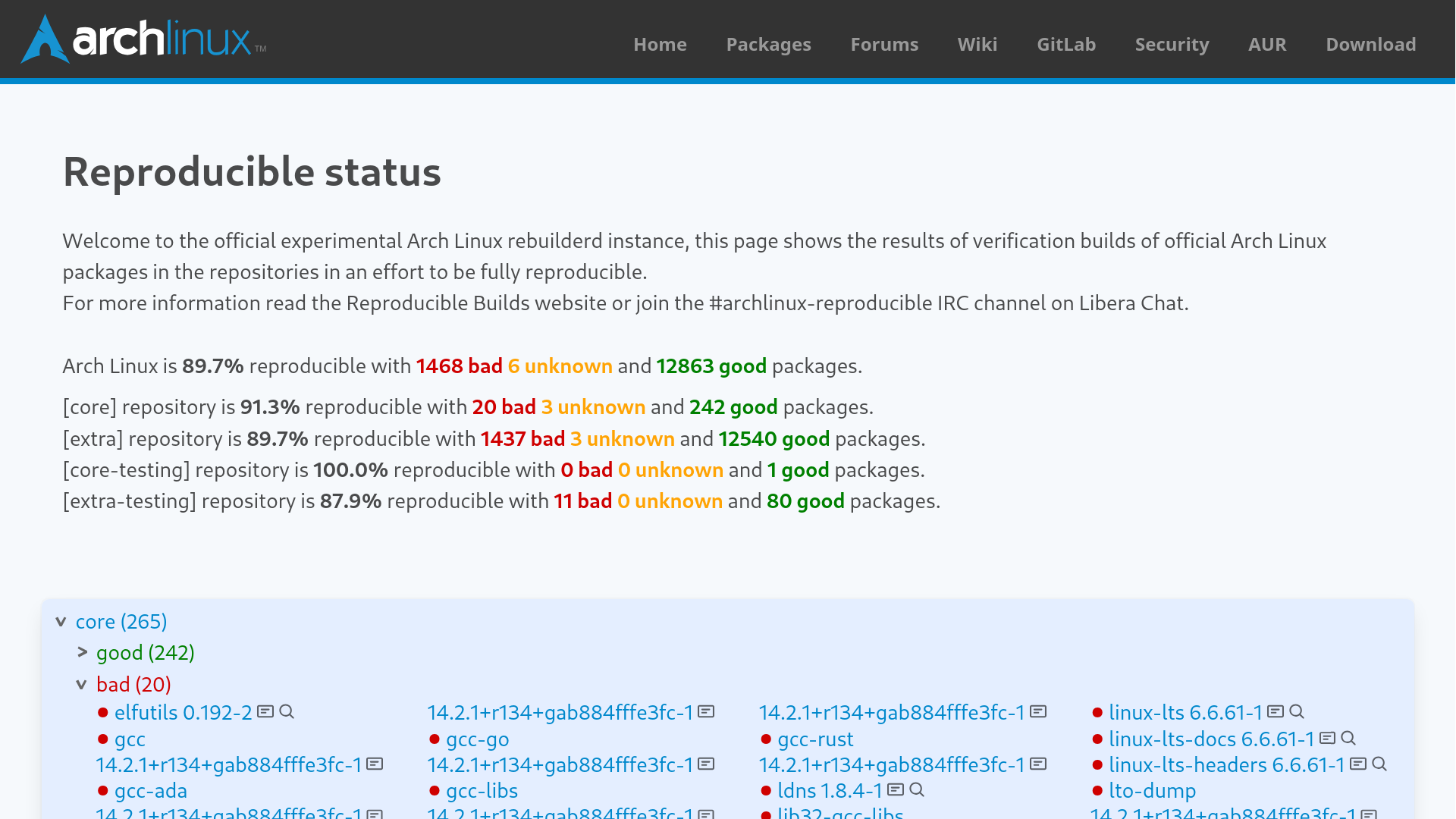Open diffoscope magnifier for linux-lts-headers 6.6.61-1
The height and width of the screenshot is (819, 1456).
coord(1379,764)
